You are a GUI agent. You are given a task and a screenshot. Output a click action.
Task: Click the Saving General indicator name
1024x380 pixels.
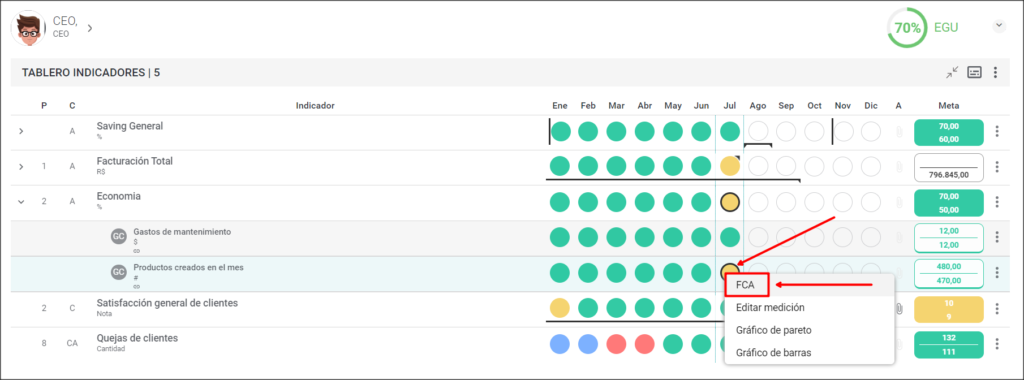(x=130, y=127)
